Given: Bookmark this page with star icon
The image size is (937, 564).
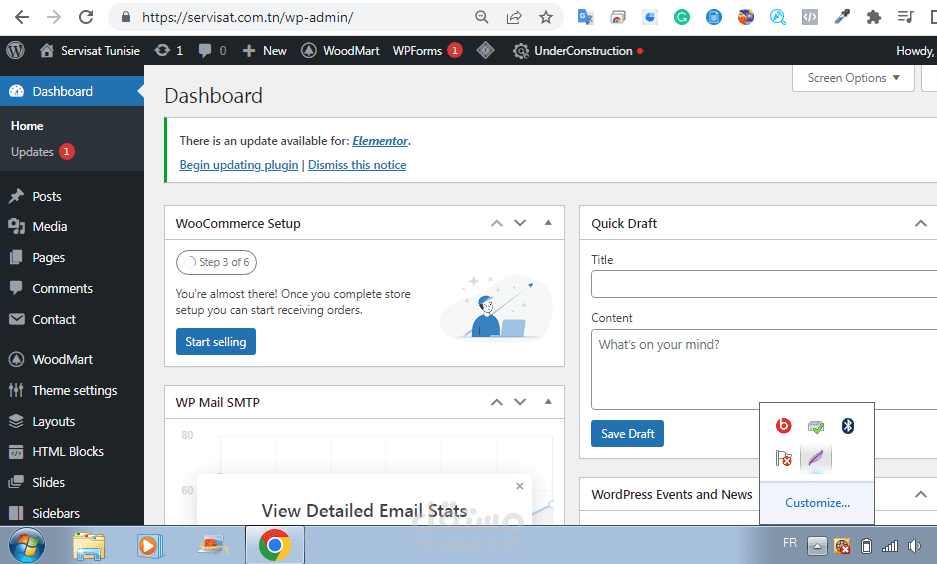Looking at the screenshot, I should click(546, 17).
